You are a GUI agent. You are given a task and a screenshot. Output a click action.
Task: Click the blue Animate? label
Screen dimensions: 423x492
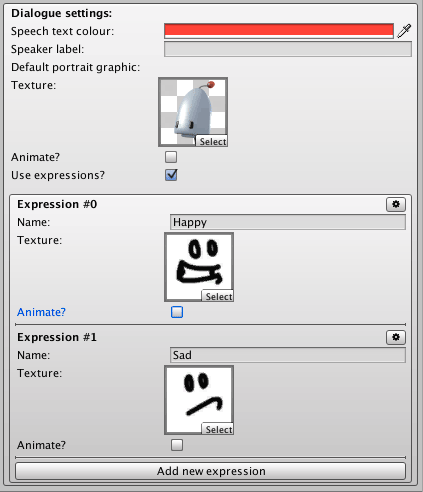pyautogui.click(x=41, y=312)
